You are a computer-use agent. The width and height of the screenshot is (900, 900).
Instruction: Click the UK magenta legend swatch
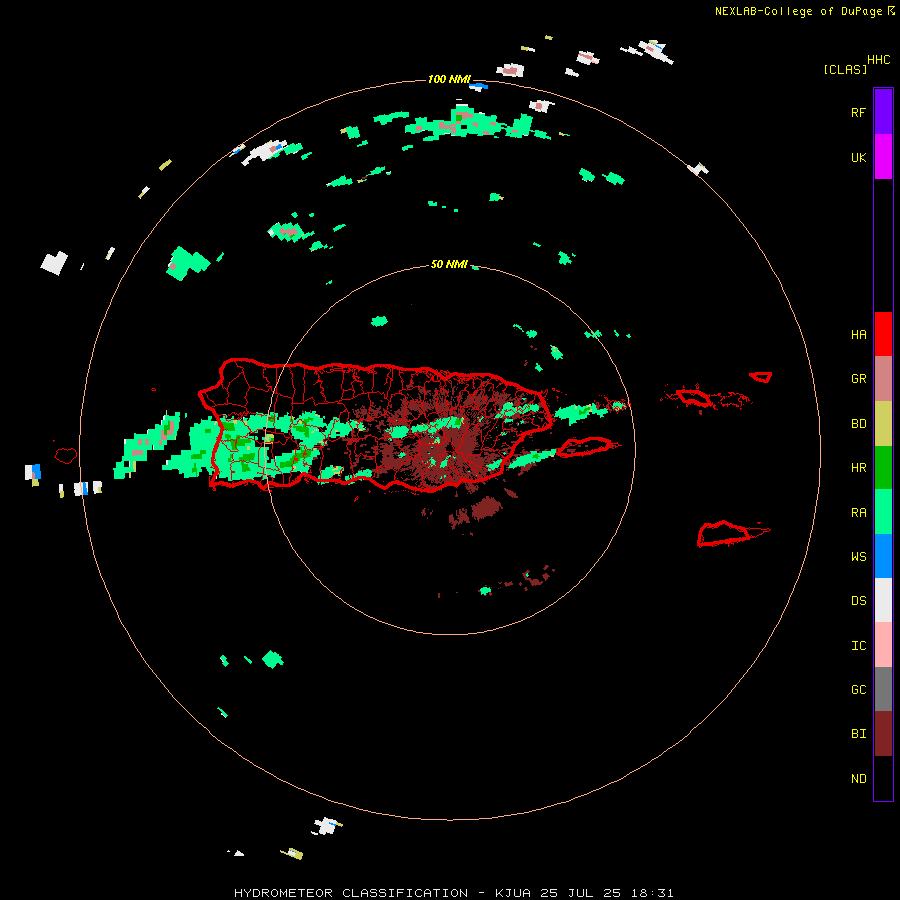coord(883,157)
